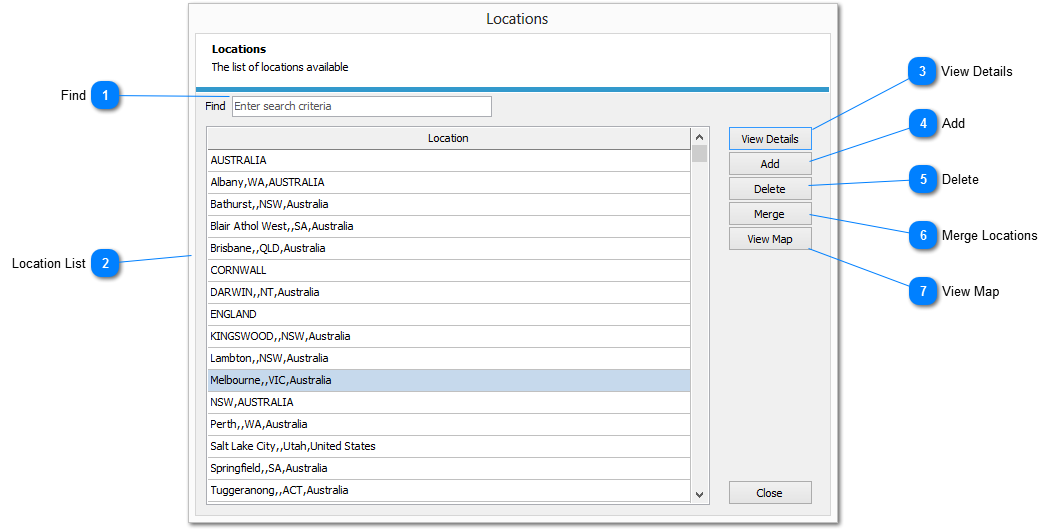Select Albany,WA,AUSTRALIA in the location list

pyautogui.click(x=447, y=182)
